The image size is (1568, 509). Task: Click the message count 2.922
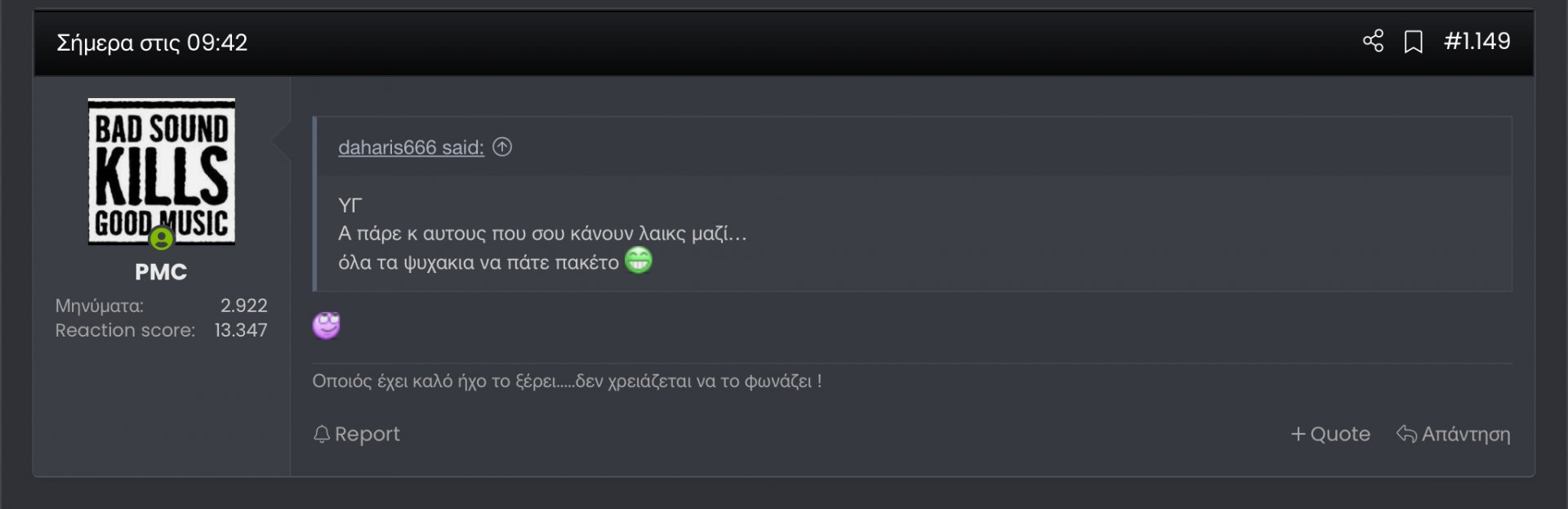243,306
